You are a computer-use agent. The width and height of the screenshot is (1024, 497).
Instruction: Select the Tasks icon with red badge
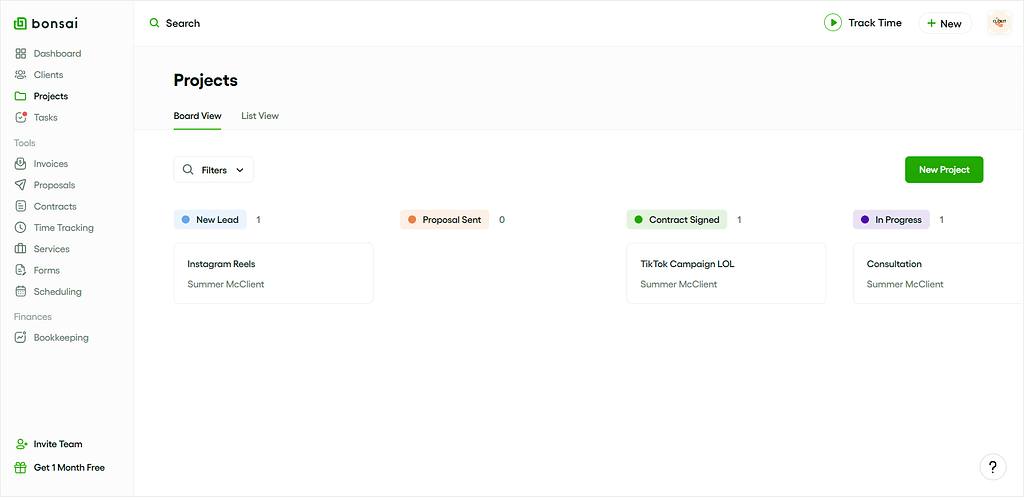[x=21, y=118]
